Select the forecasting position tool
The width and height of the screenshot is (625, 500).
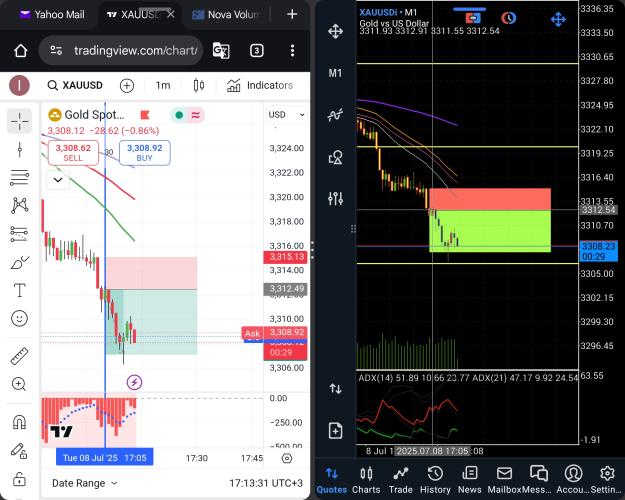point(20,234)
